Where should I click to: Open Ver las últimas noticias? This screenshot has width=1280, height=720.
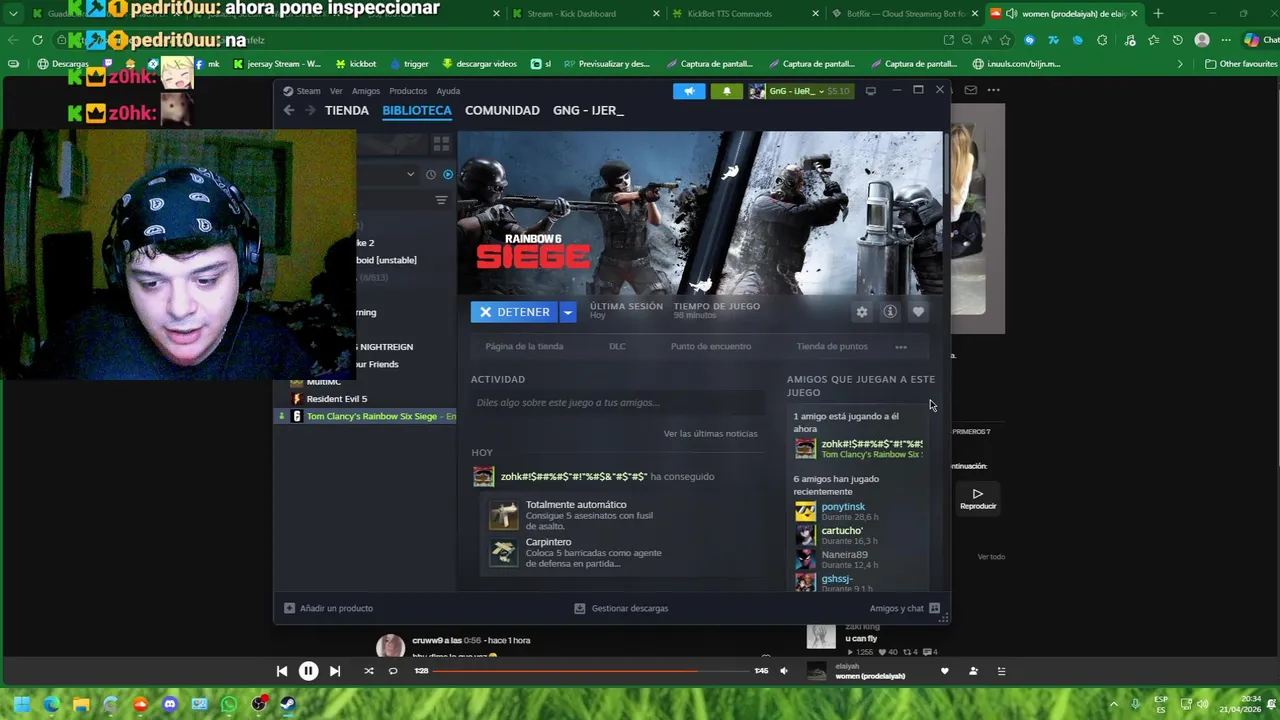(710, 433)
